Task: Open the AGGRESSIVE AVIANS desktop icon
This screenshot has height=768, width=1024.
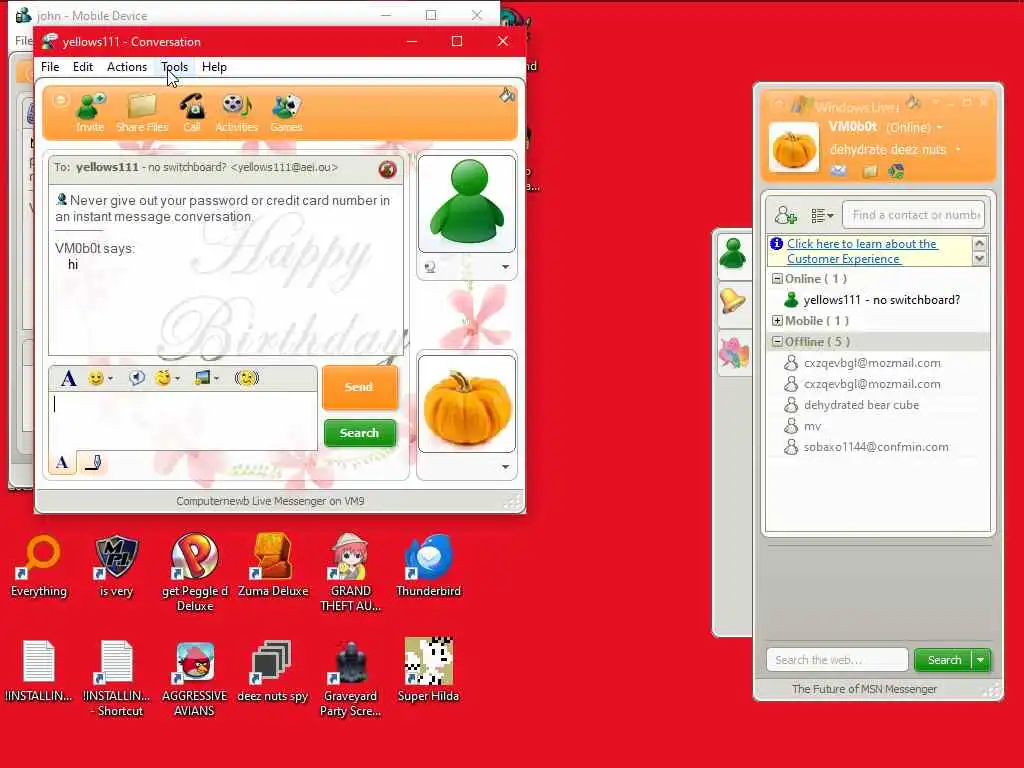Action: pos(195,678)
